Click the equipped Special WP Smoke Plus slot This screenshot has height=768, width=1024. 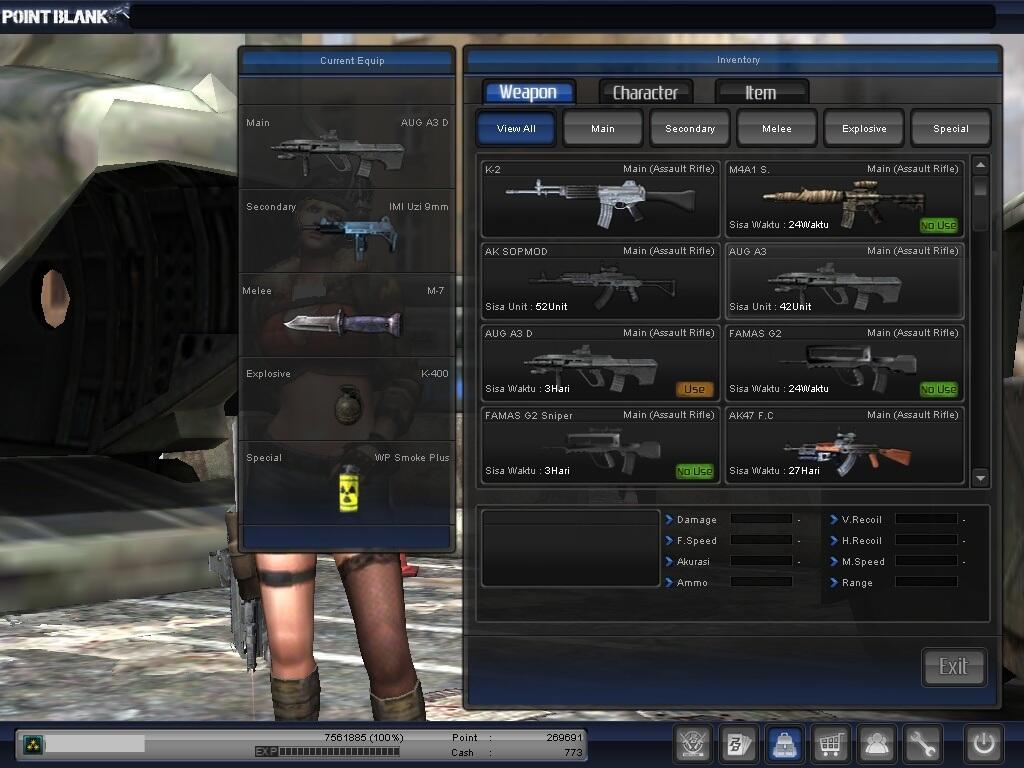click(347, 483)
